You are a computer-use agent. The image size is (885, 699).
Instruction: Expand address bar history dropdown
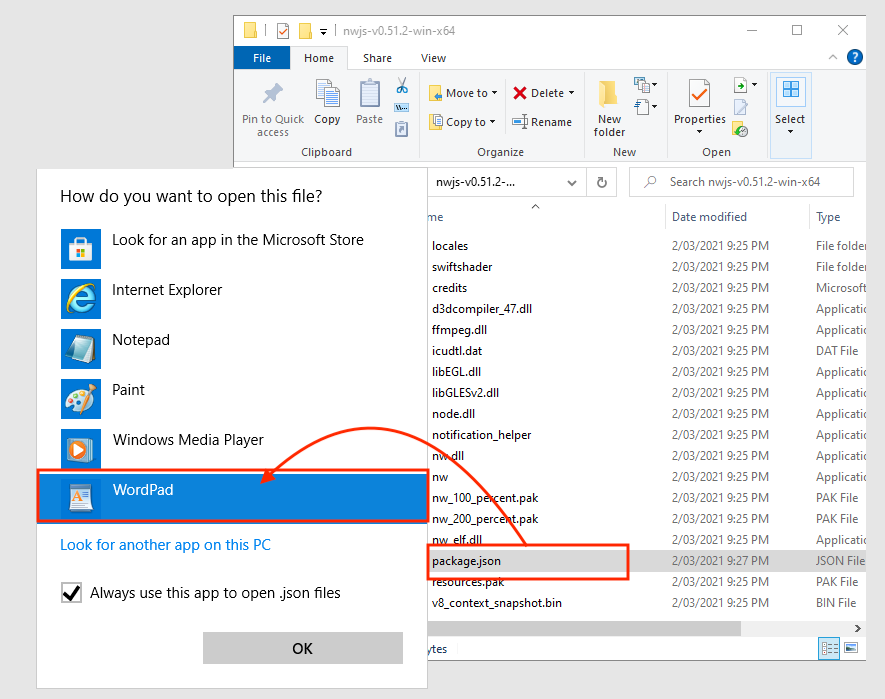(572, 182)
